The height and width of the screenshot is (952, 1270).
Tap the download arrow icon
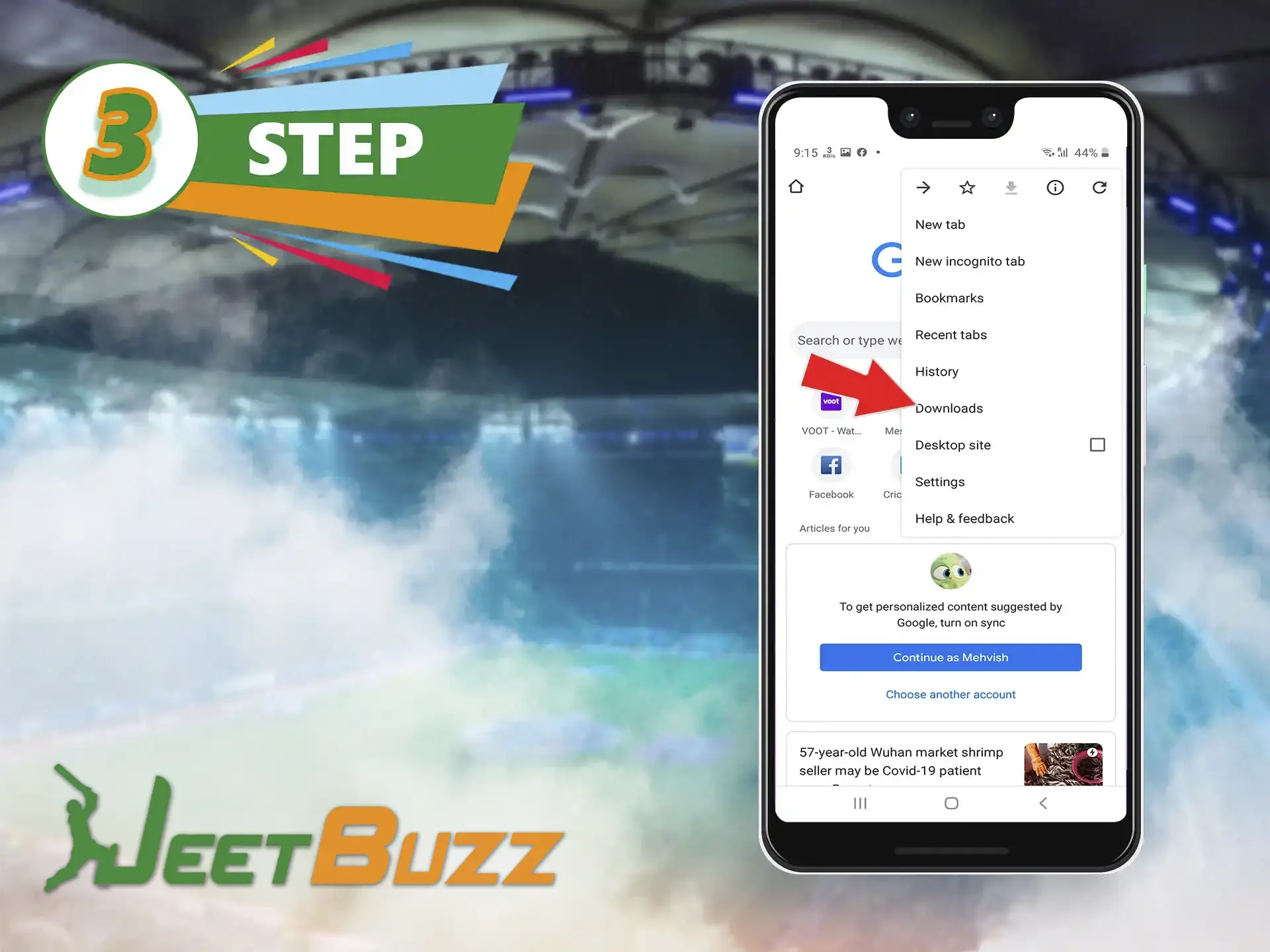tap(1010, 187)
